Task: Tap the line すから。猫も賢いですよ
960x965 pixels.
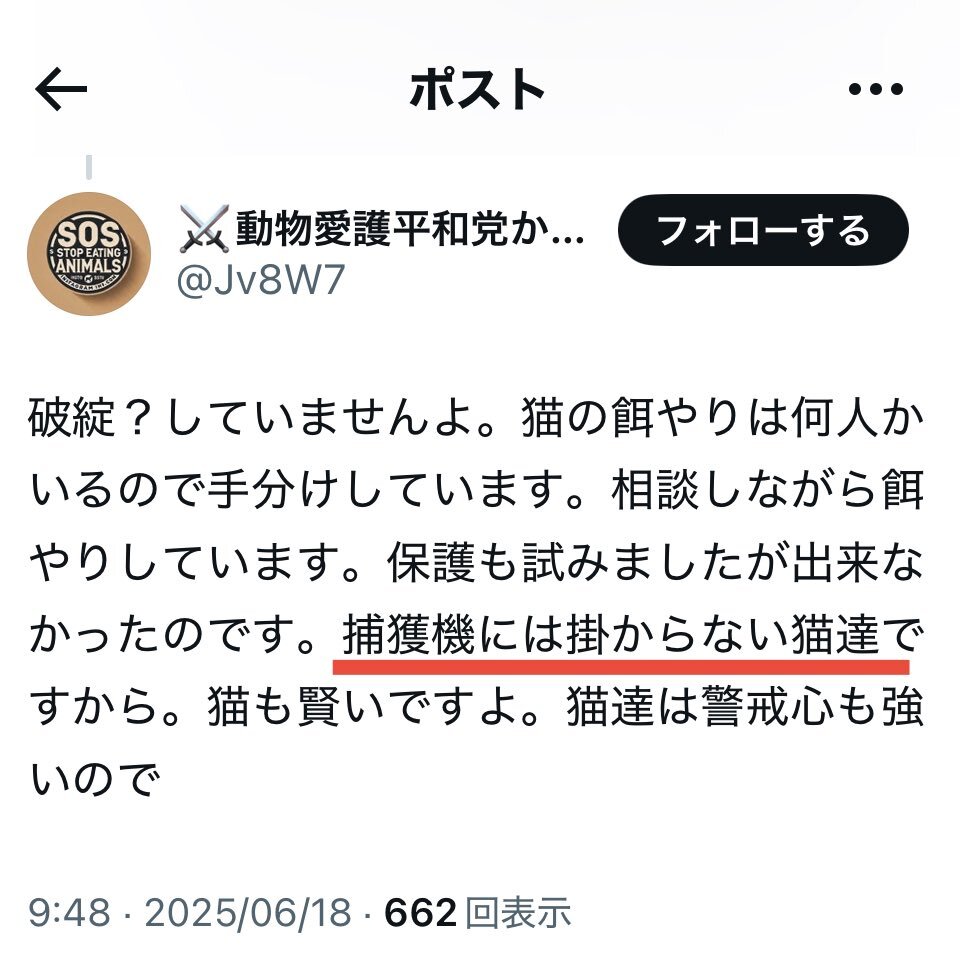Action: 476,707
